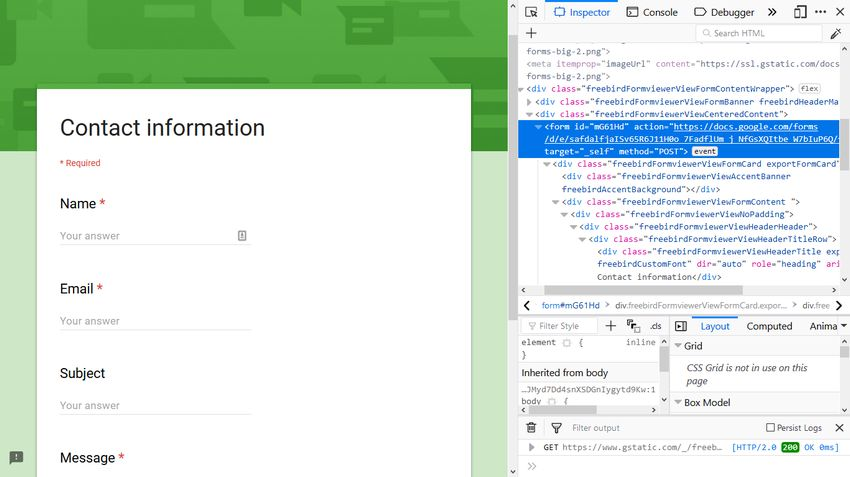This screenshot has height=477, width=850.
Task: Open the Computed tab
Action: click(769, 326)
